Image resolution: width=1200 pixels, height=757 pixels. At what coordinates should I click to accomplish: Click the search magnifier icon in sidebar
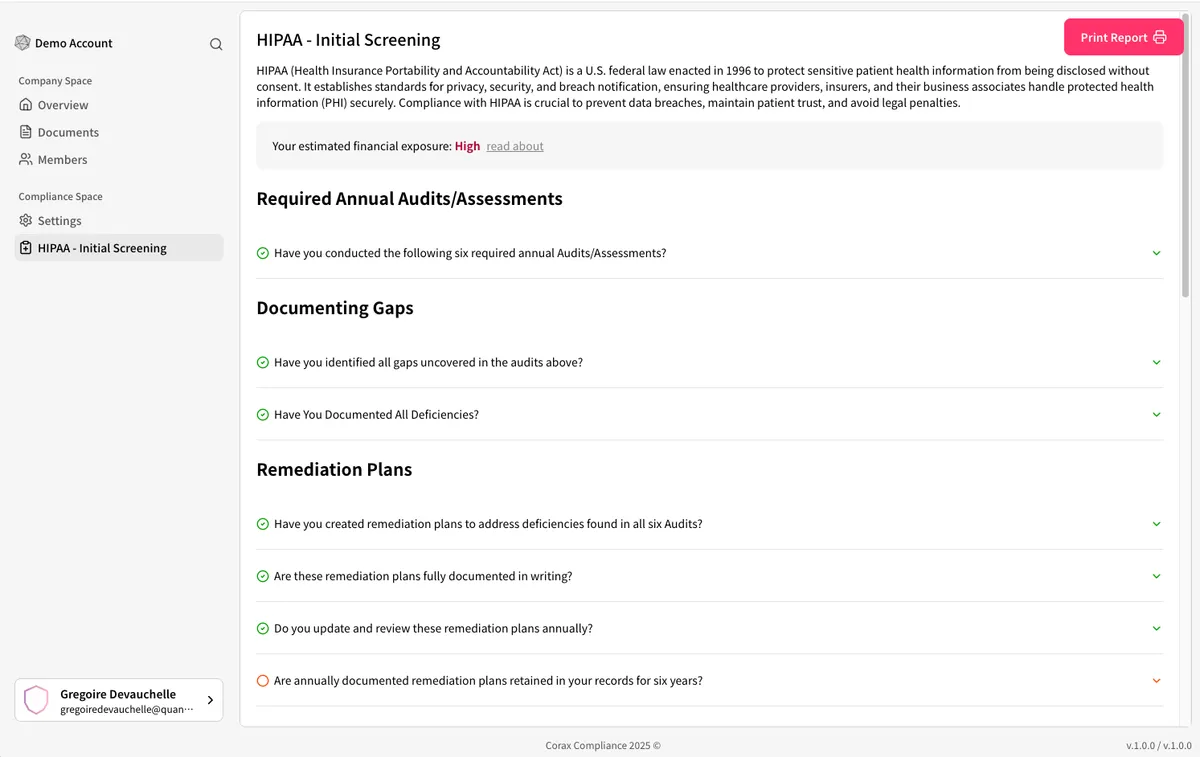coord(216,44)
